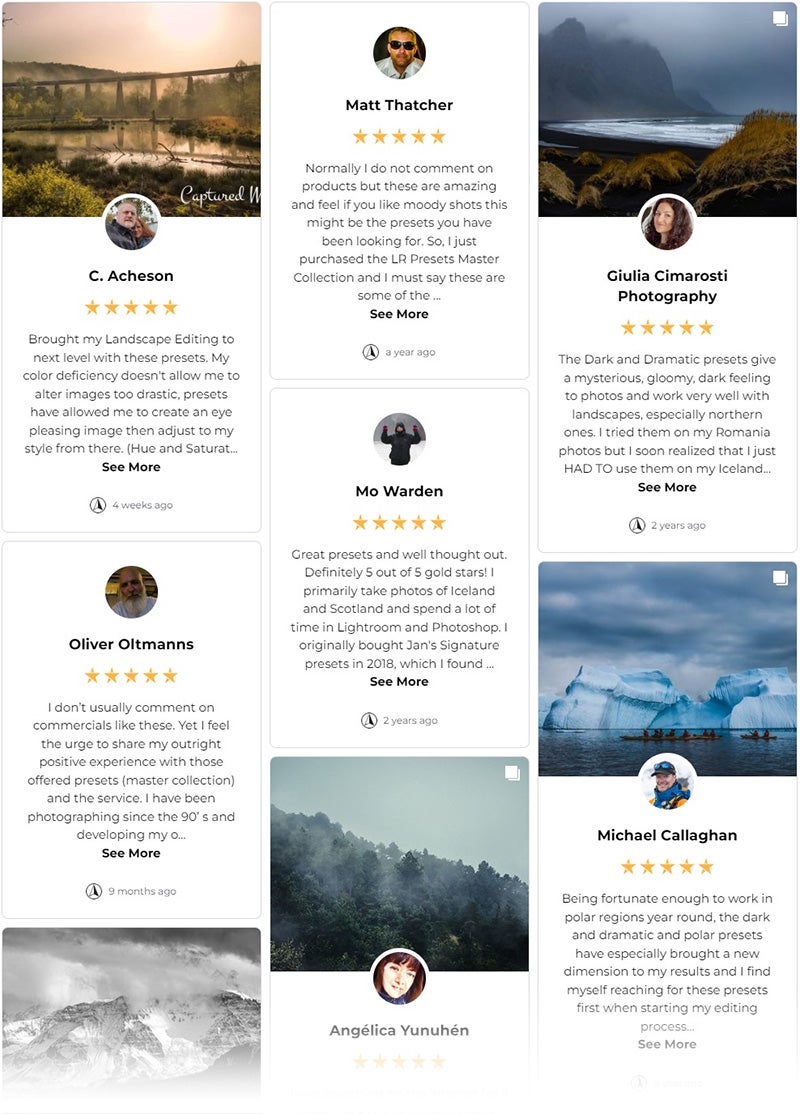Click Oliver Oltmanns' profile picture
This screenshot has height=1114, width=800.
(131, 592)
